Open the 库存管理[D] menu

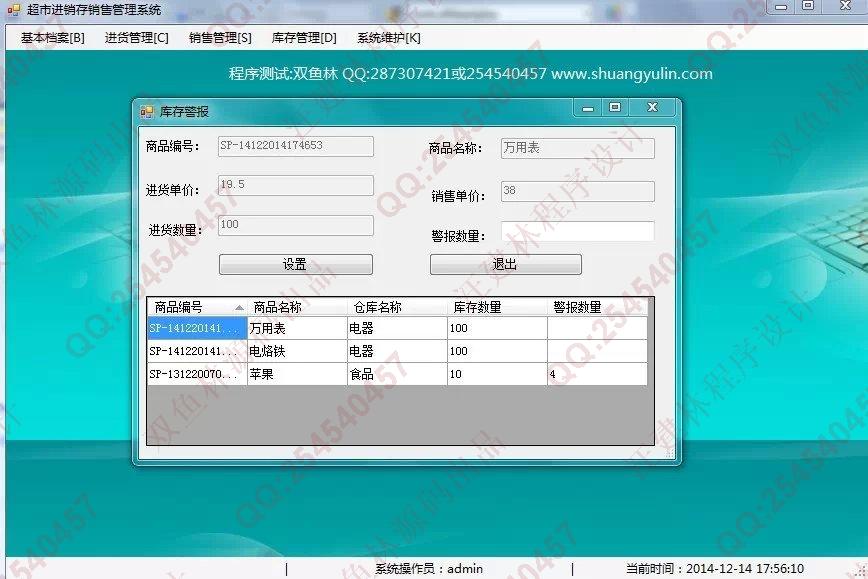[x=304, y=38]
